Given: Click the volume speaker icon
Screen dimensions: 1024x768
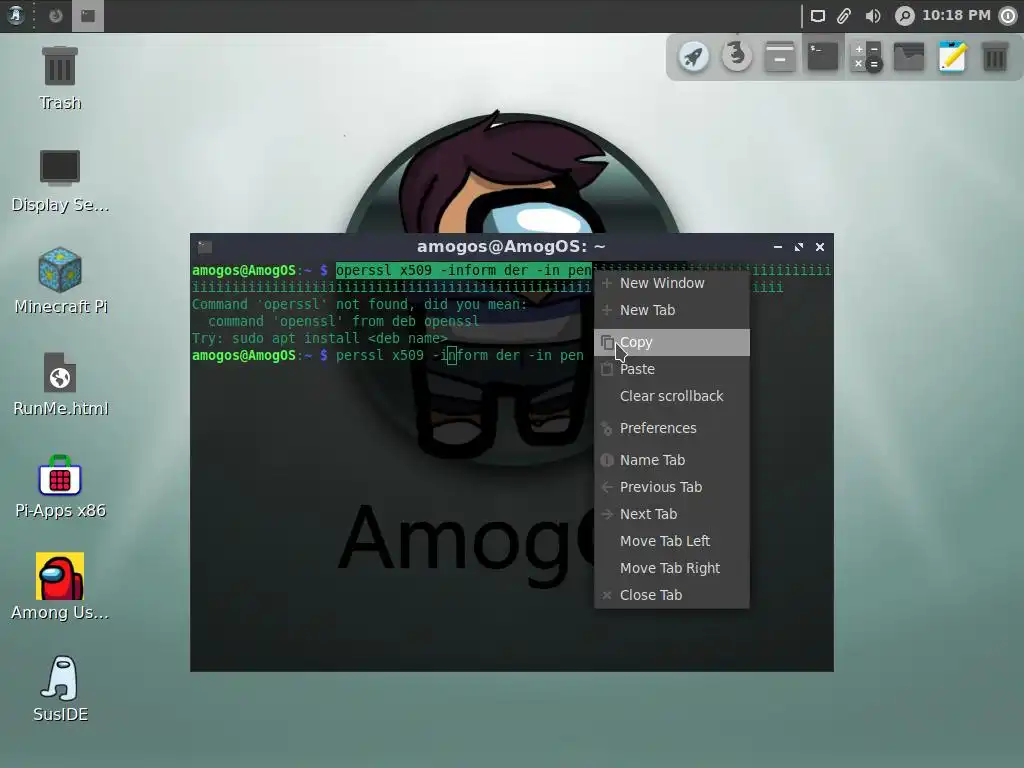Looking at the screenshot, I should click(x=872, y=16).
